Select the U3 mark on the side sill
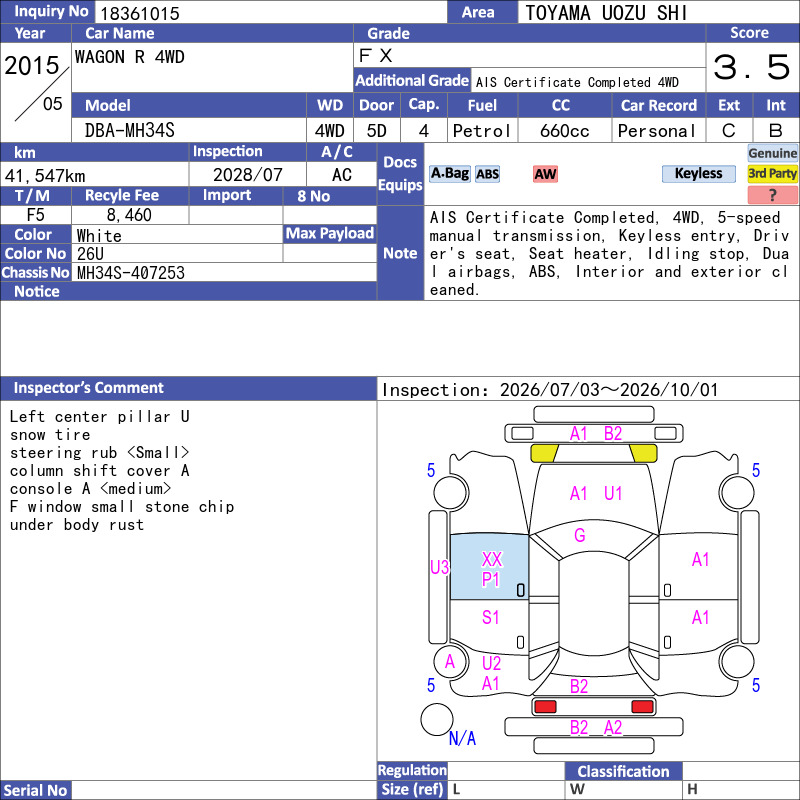 439,567
